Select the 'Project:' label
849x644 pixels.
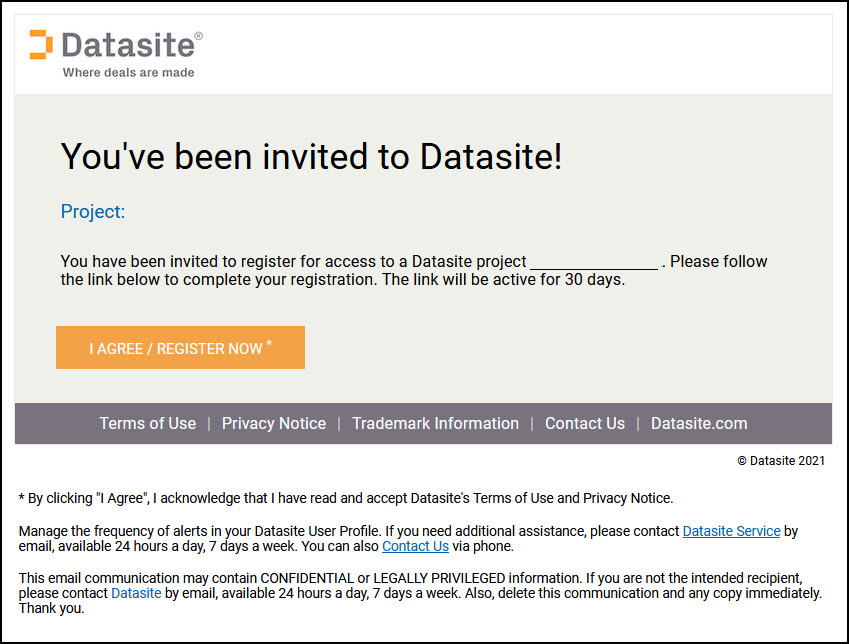point(92,211)
